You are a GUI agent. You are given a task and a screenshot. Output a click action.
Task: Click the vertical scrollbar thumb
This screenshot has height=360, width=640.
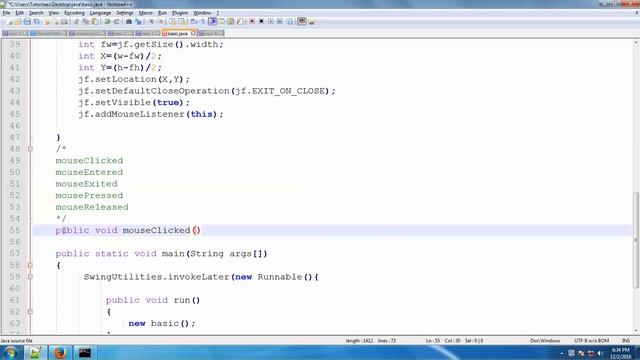click(x=636, y=240)
